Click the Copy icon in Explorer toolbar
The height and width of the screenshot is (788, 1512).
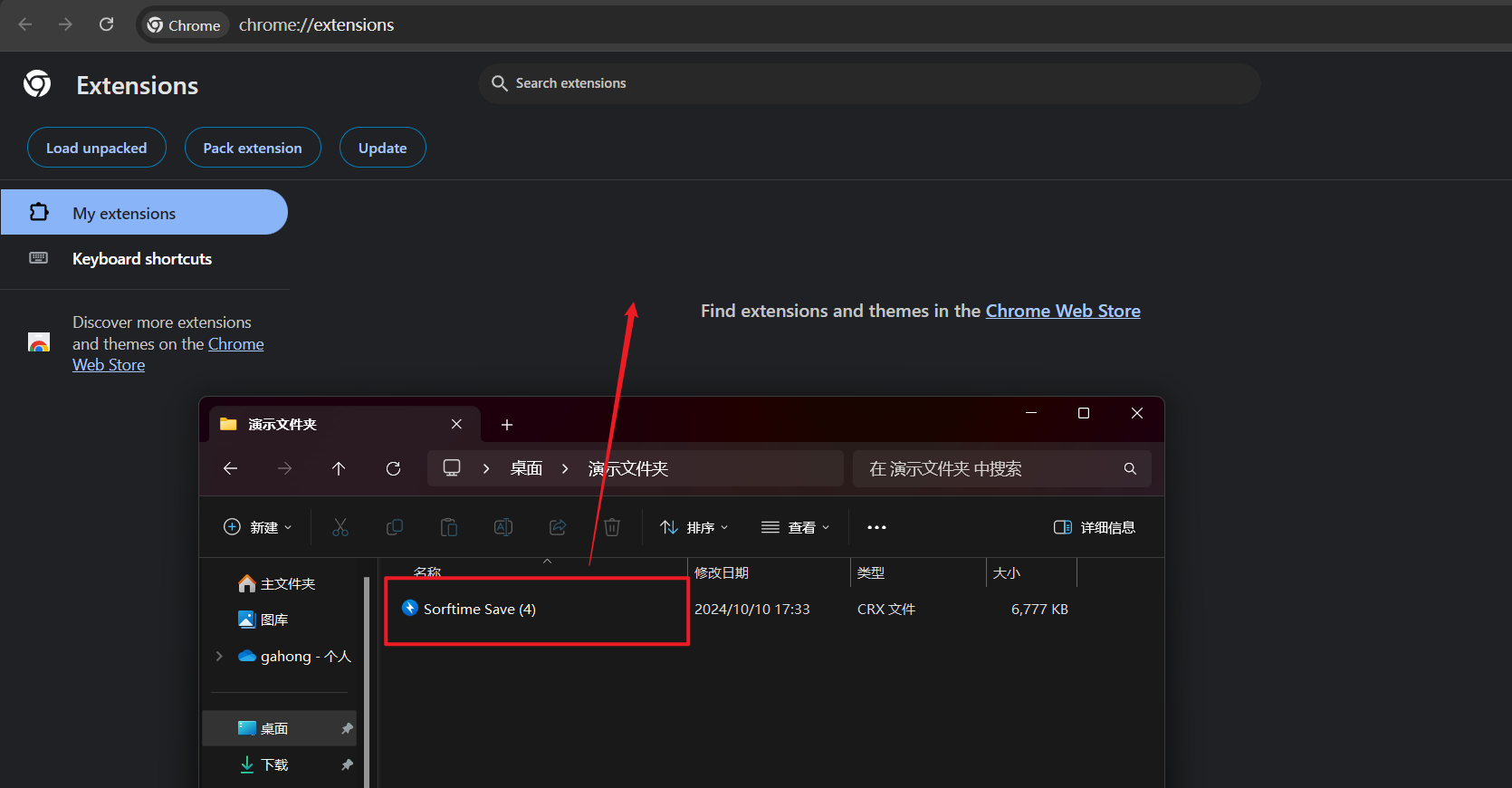[x=395, y=527]
